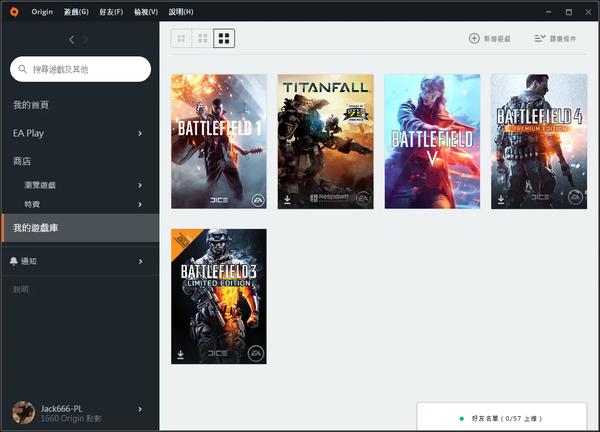The height and width of the screenshot is (432, 600).
Task: Select 我的遊戲庫 in the sidebar
Action: (x=80, y=228)
